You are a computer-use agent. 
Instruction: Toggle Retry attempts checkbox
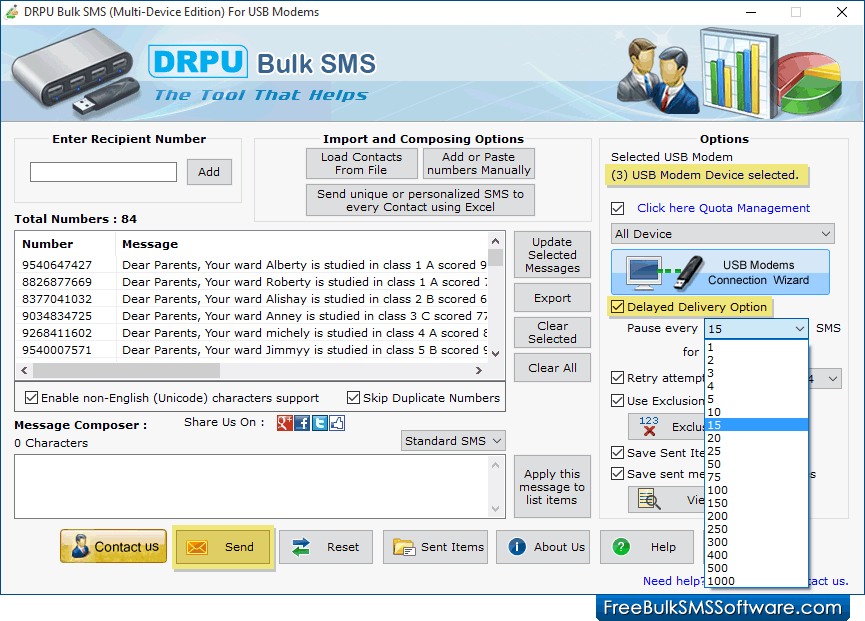click(618, 378)
